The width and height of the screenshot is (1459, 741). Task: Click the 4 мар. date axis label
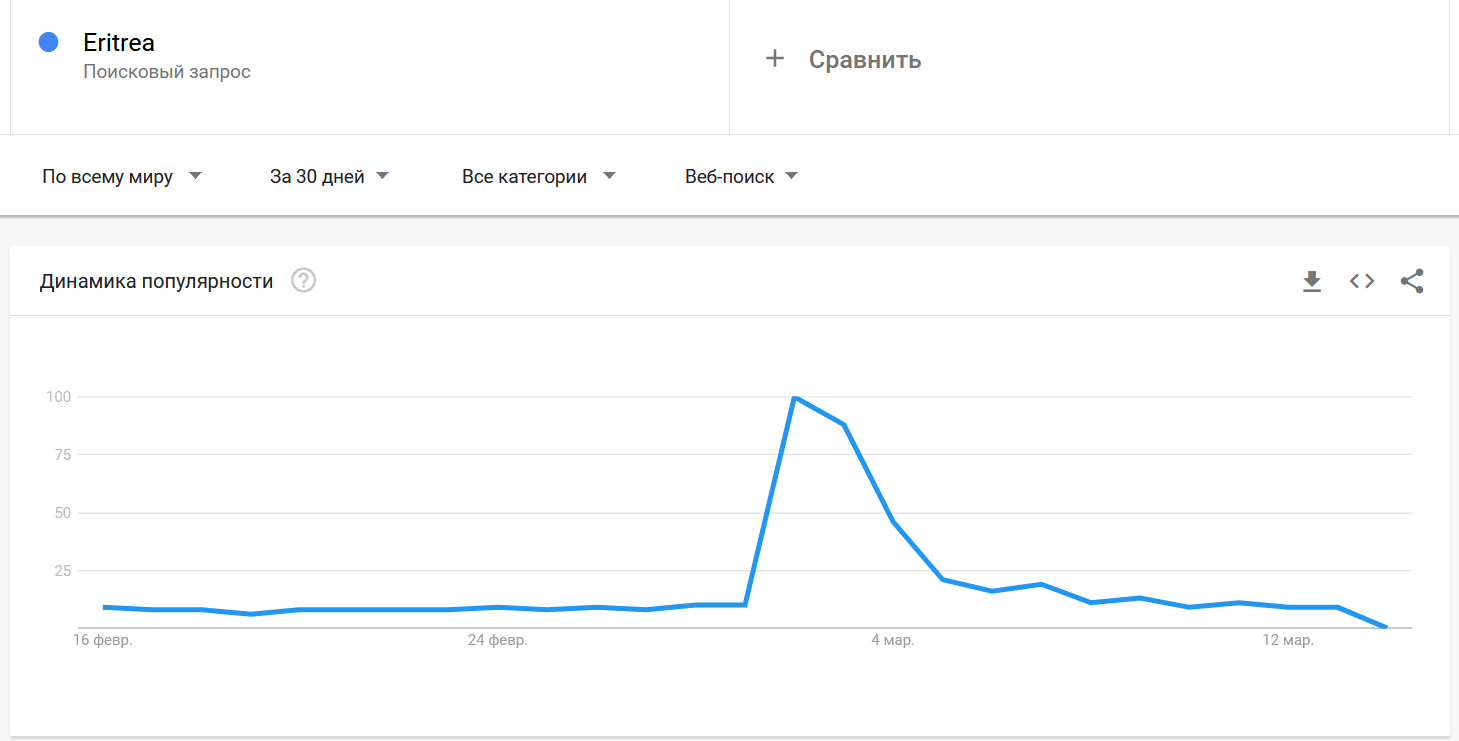[892, 640]
